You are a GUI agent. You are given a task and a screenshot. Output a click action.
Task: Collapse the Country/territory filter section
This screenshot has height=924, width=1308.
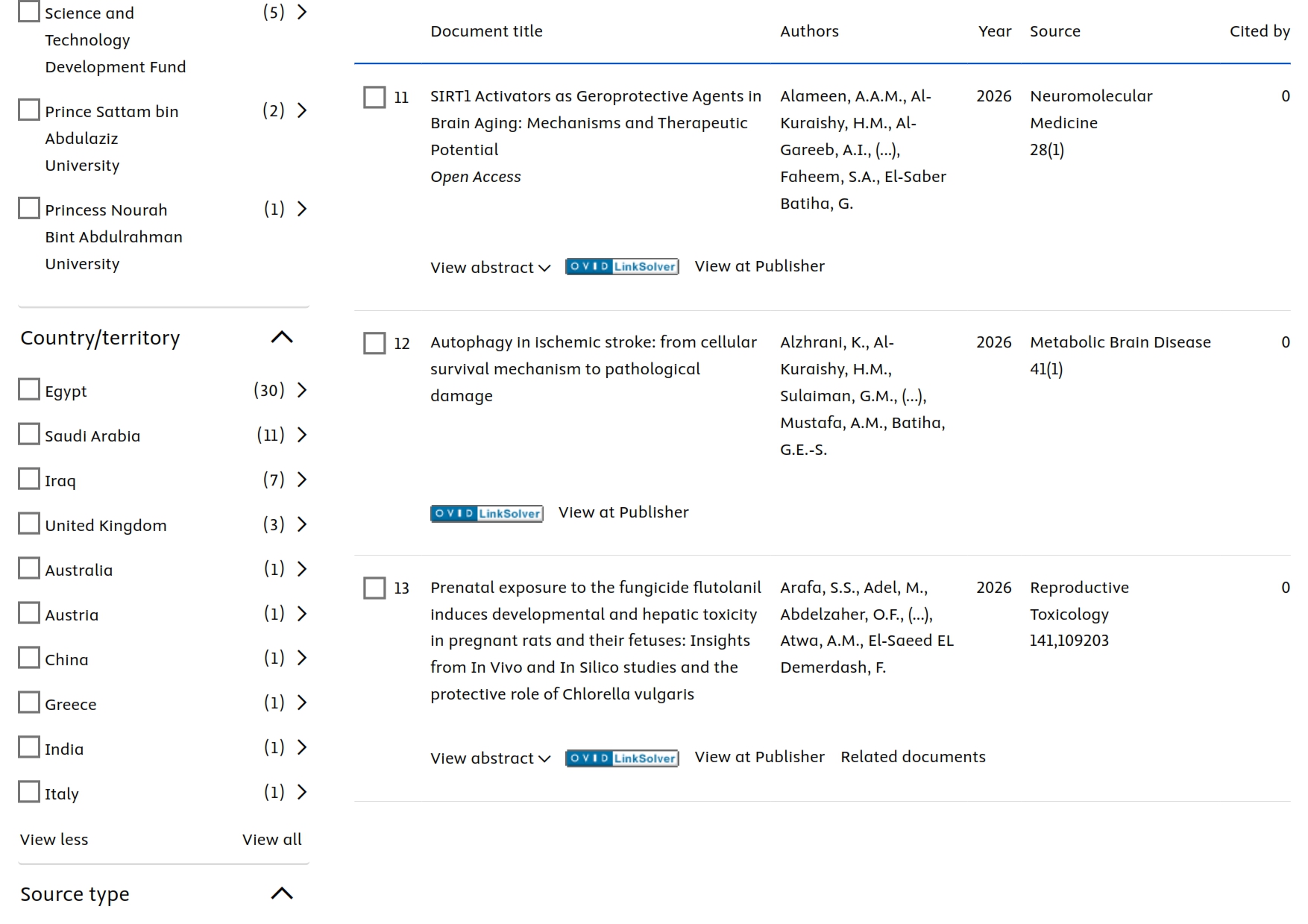pos(282,338)
